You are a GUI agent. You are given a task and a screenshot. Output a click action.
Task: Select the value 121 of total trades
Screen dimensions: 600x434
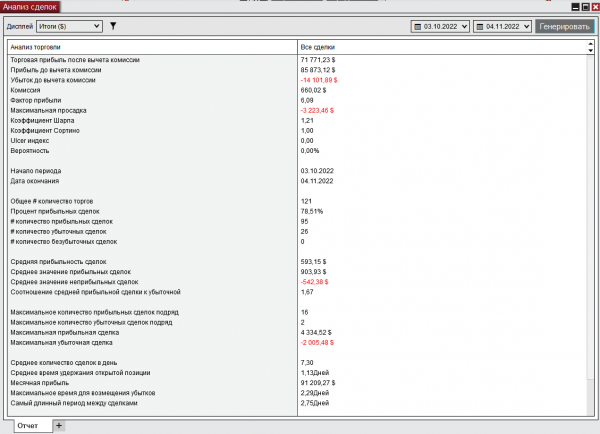[x=306, y=201]
